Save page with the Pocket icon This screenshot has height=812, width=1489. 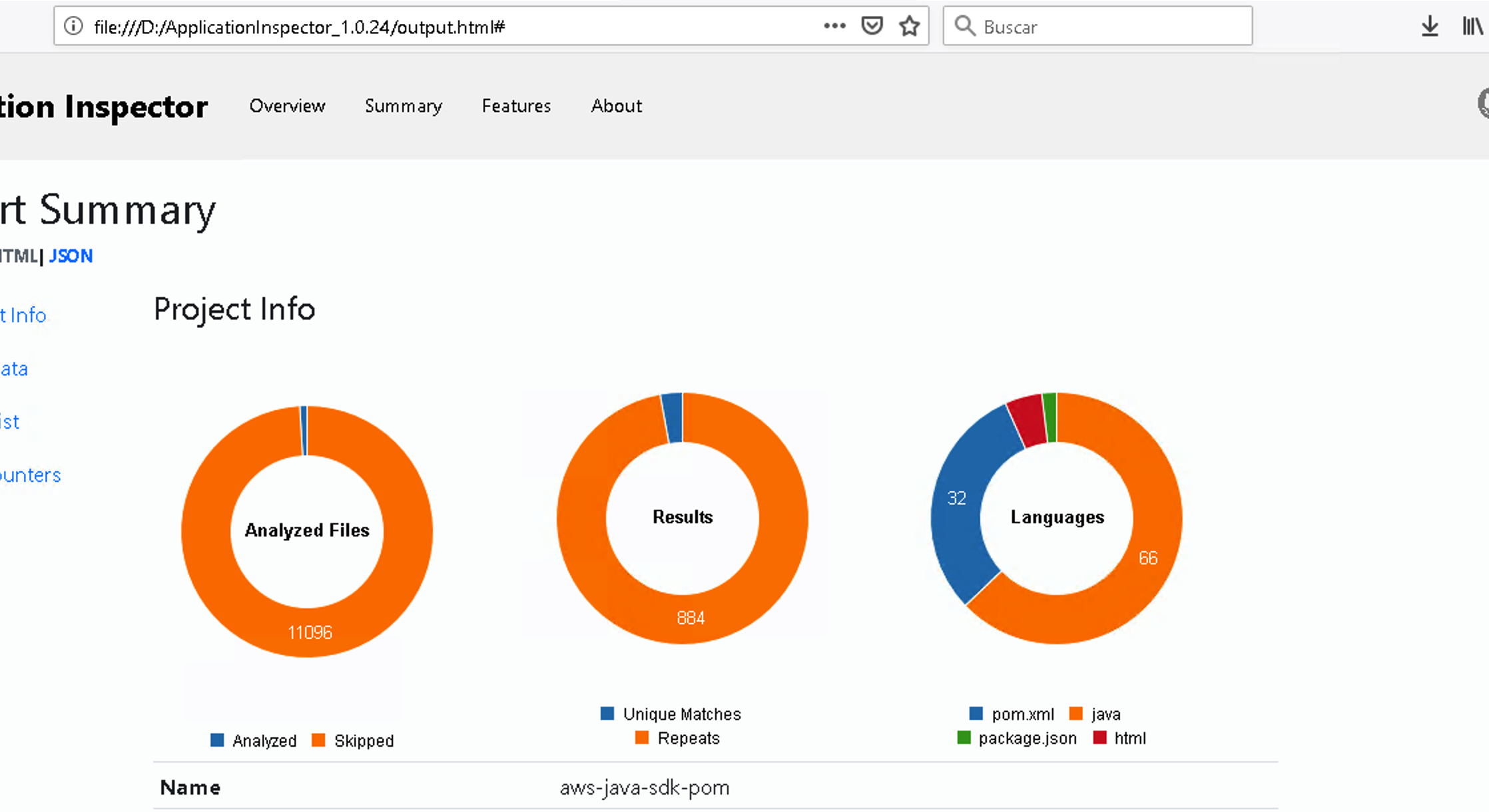point(872,25)
